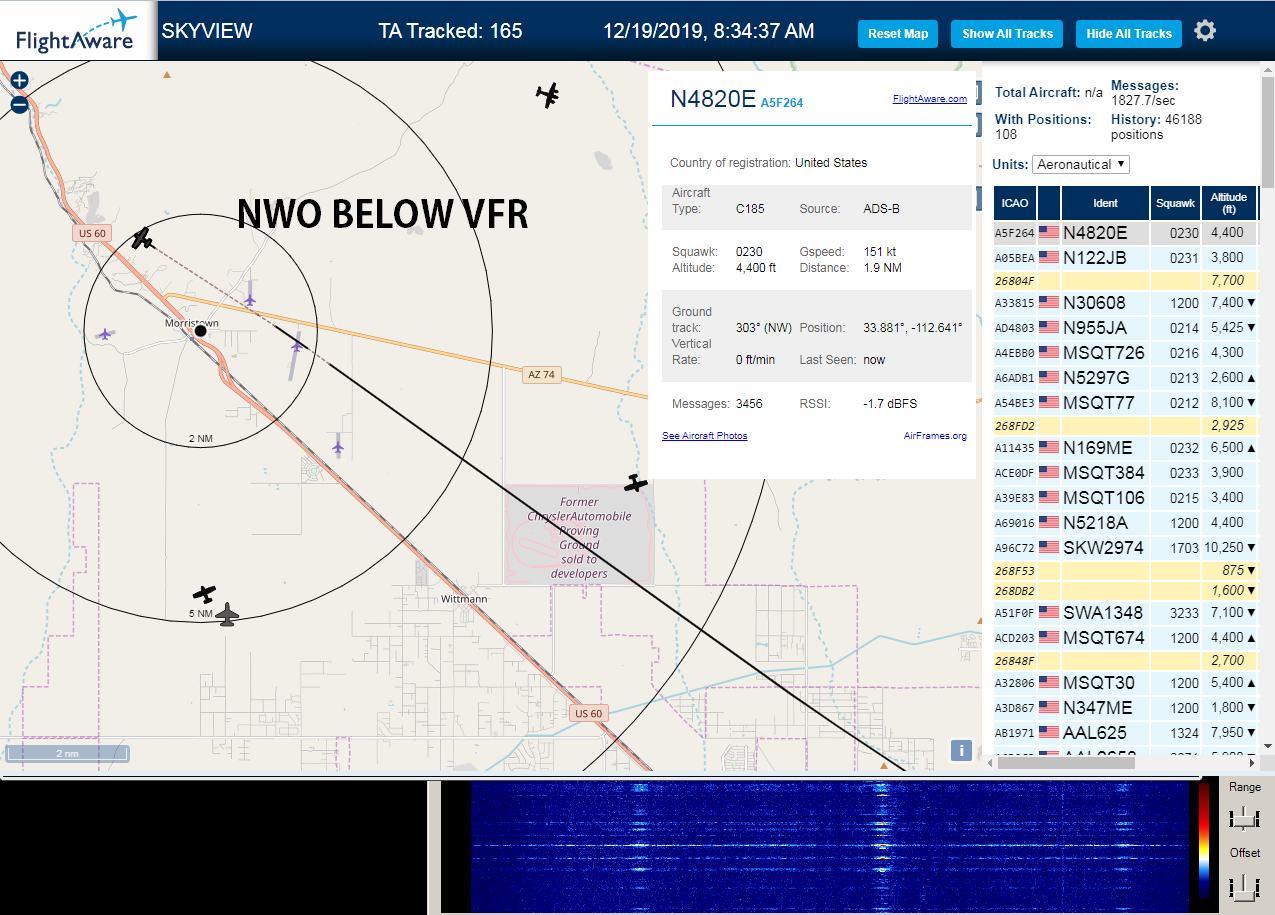This screenshot has height=915, width=1275.
Task: Open FlightAware.com link in aircraft panel
Action: tap(930, 98)
